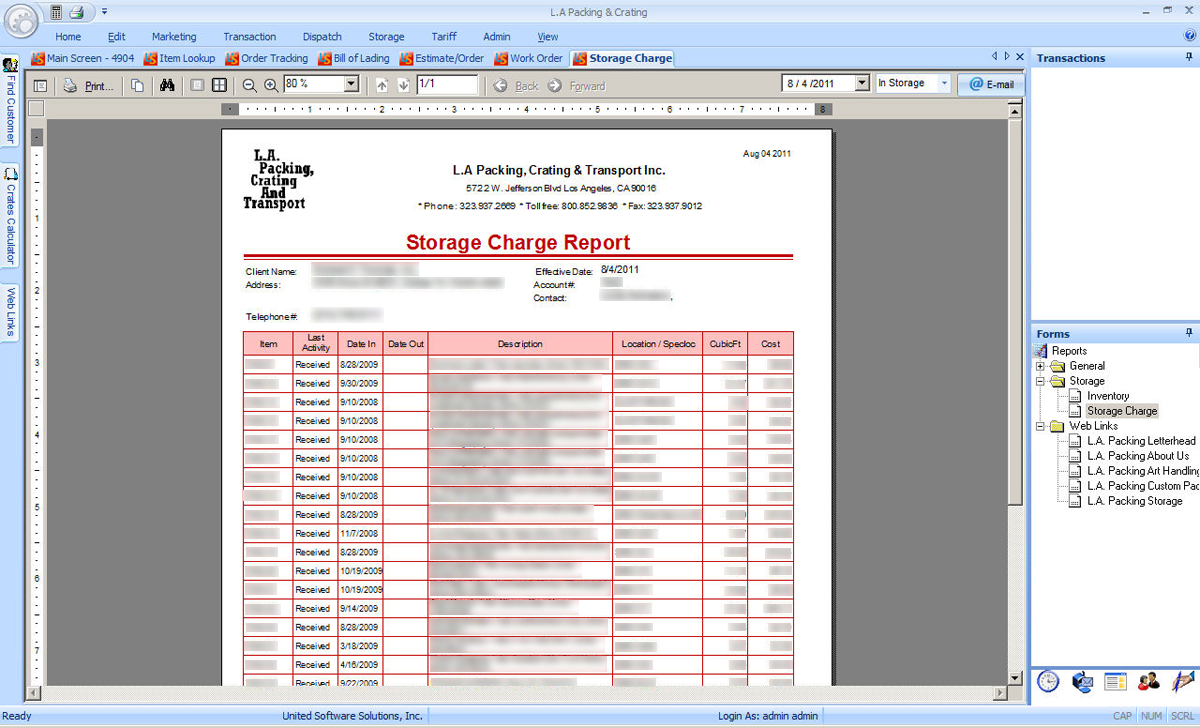Open L.A. Packing Storage web link
The height and width of the screenshot is (728, 1200).
1135,501
